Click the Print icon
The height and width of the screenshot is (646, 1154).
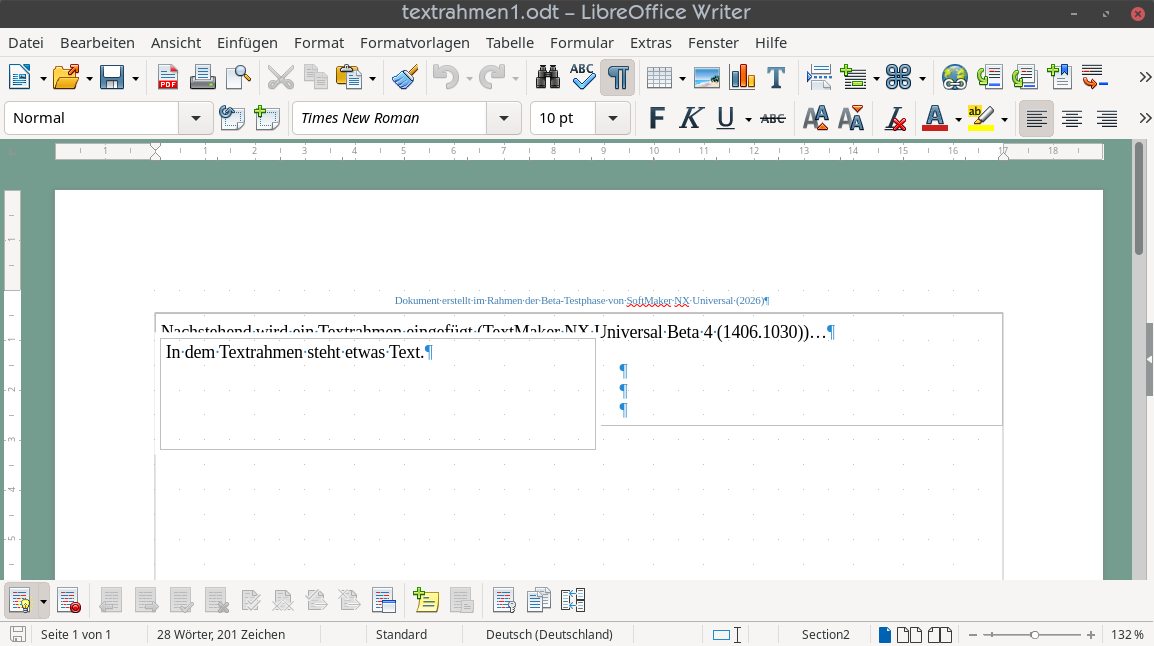(x=202, y=77)
